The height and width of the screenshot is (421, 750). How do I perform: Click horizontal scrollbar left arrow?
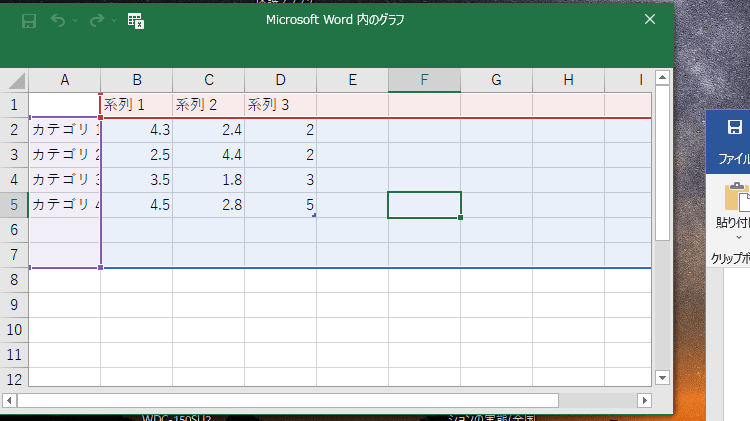(x=10, y=400)
